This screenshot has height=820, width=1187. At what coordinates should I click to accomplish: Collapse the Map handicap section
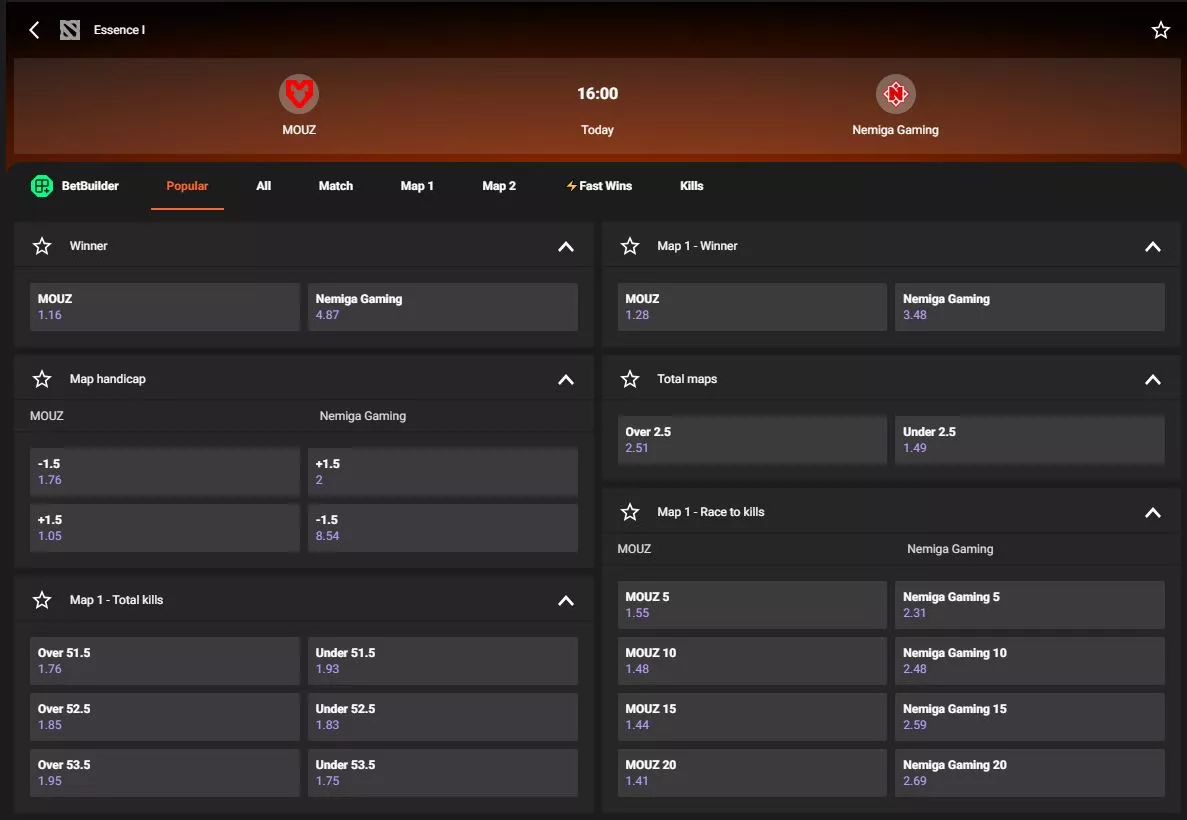(x=565, y=379)
